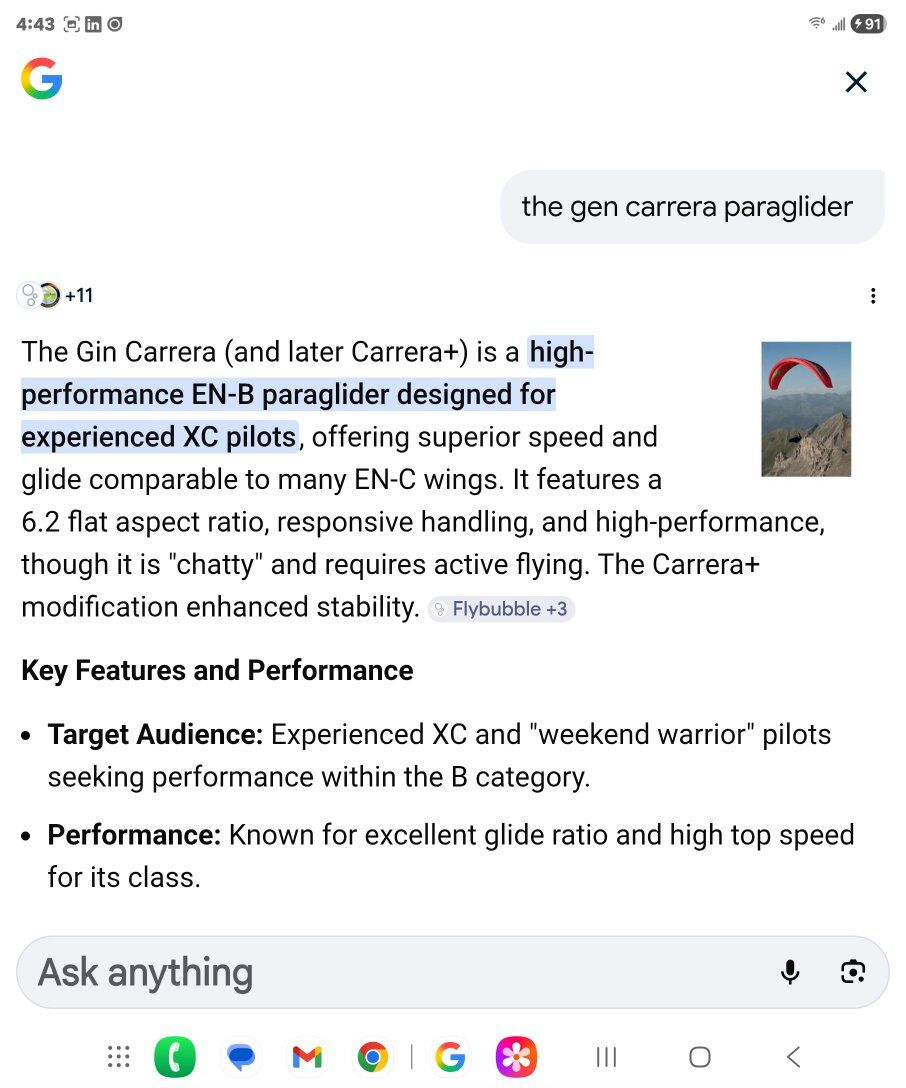The height and width of the screenshot is (1088, 906).
Task: Open the Google app in the dock
Action: pos(451,1057)
